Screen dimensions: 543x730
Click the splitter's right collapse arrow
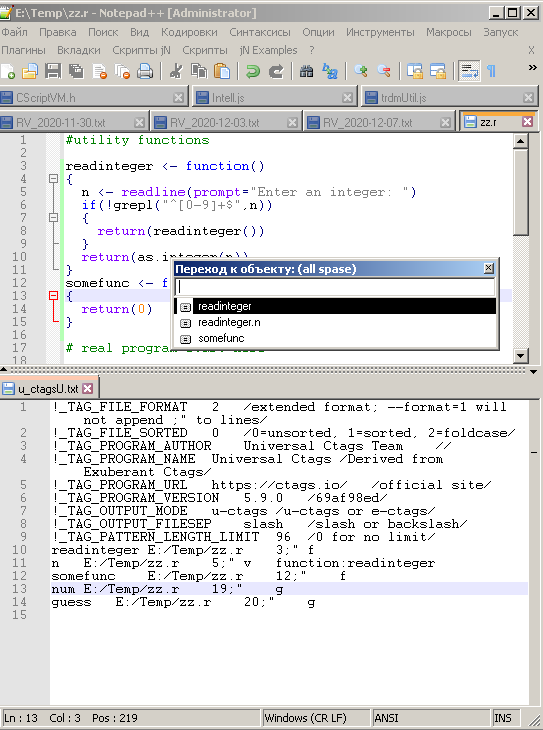click(533, 372)
